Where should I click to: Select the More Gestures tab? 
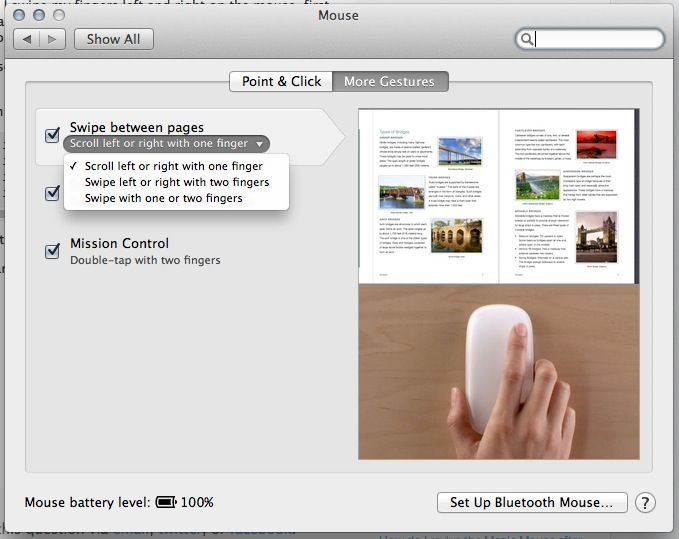click(x=389, y=82)
